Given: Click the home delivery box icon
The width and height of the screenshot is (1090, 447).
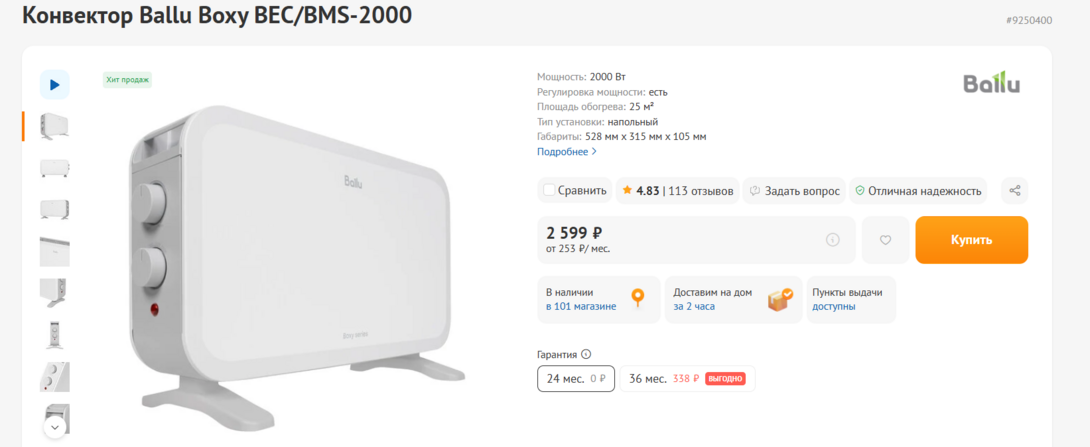Looking at the screenshot, I should (x=779, y=299).
